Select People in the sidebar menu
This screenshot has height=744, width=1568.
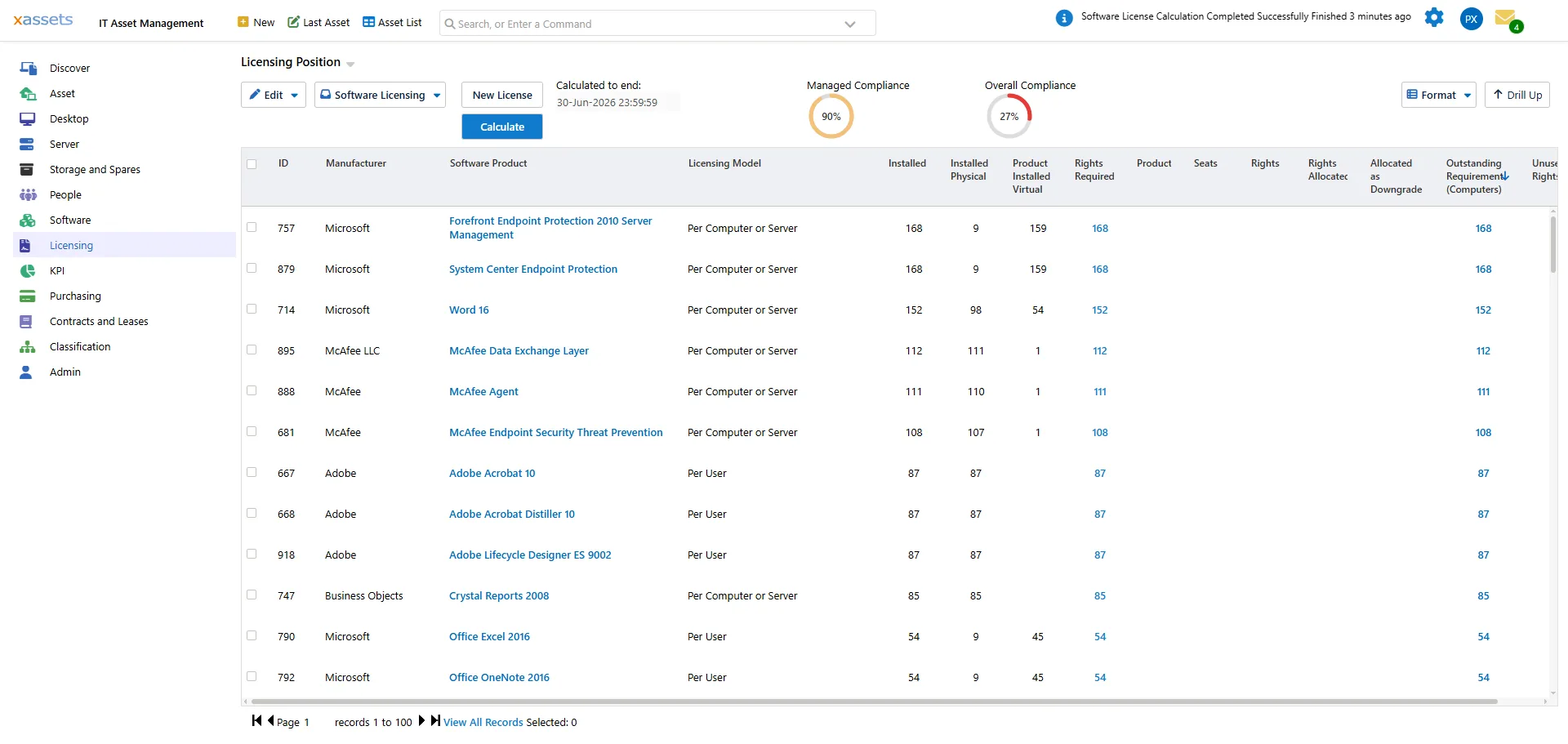pos(65,195)
